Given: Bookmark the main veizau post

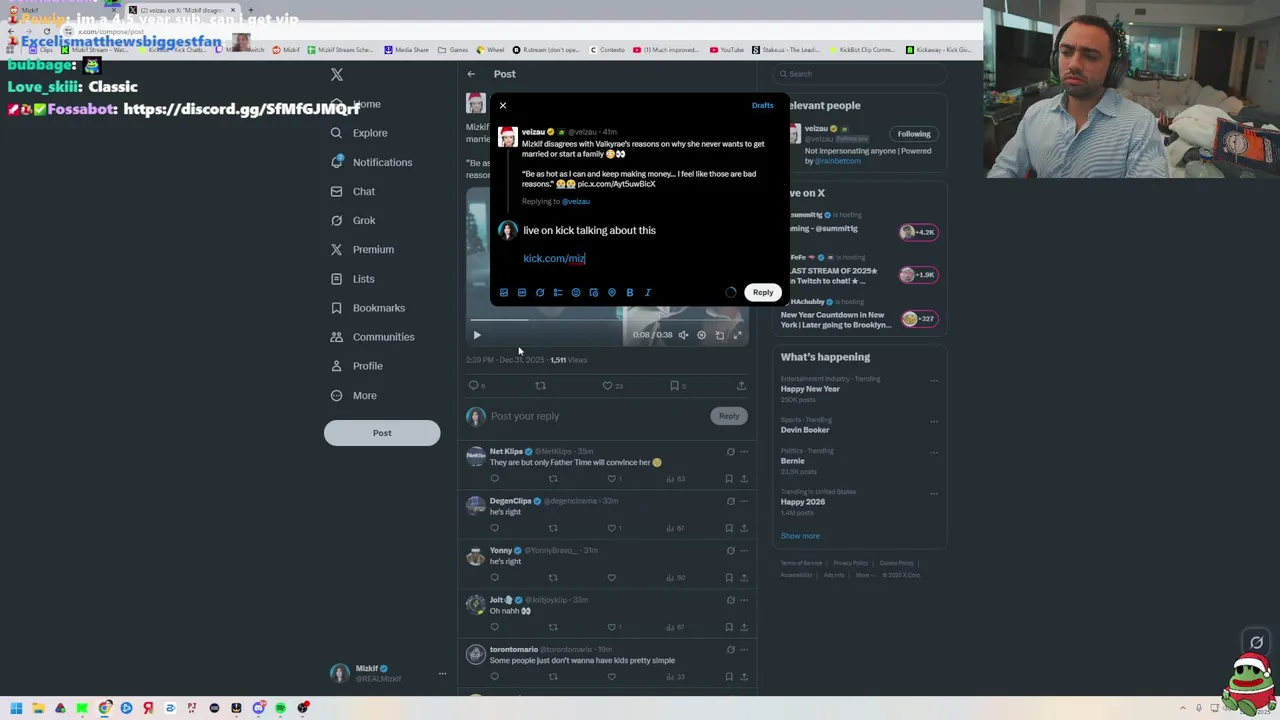Looking at the screenshot, I should tap(674, 386).
